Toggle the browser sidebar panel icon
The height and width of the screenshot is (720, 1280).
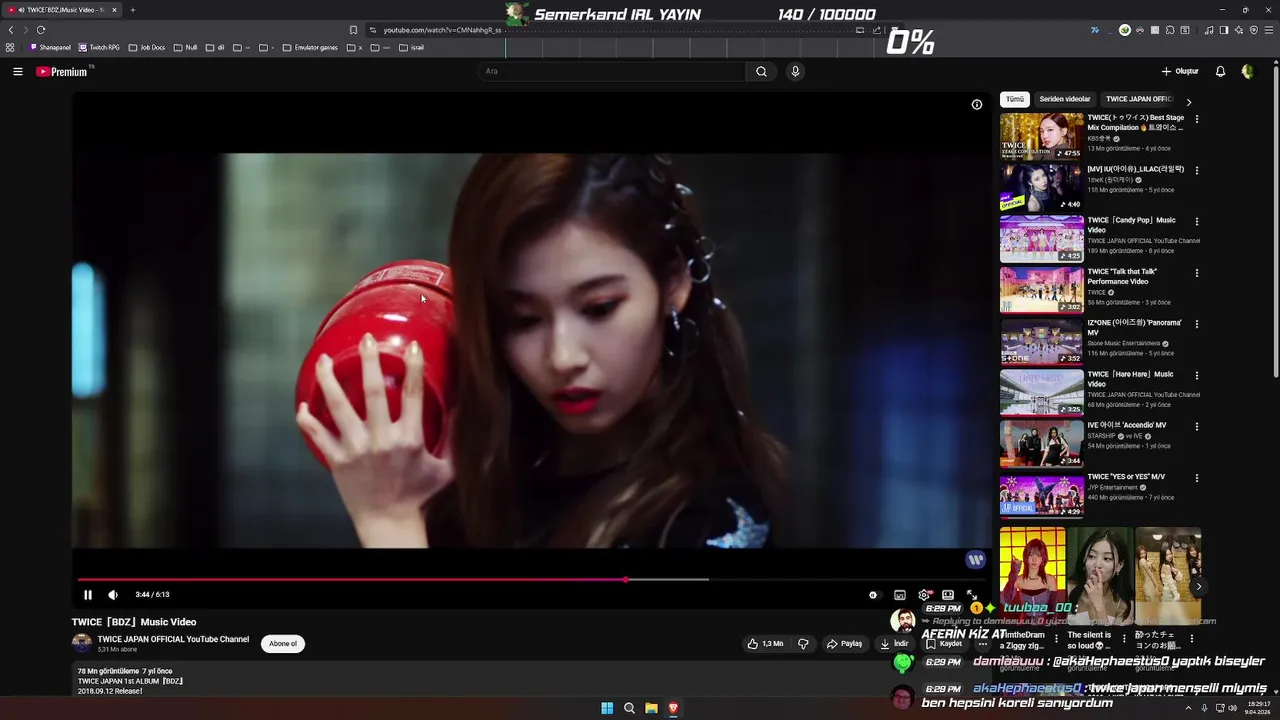(x=1224, y=30)
